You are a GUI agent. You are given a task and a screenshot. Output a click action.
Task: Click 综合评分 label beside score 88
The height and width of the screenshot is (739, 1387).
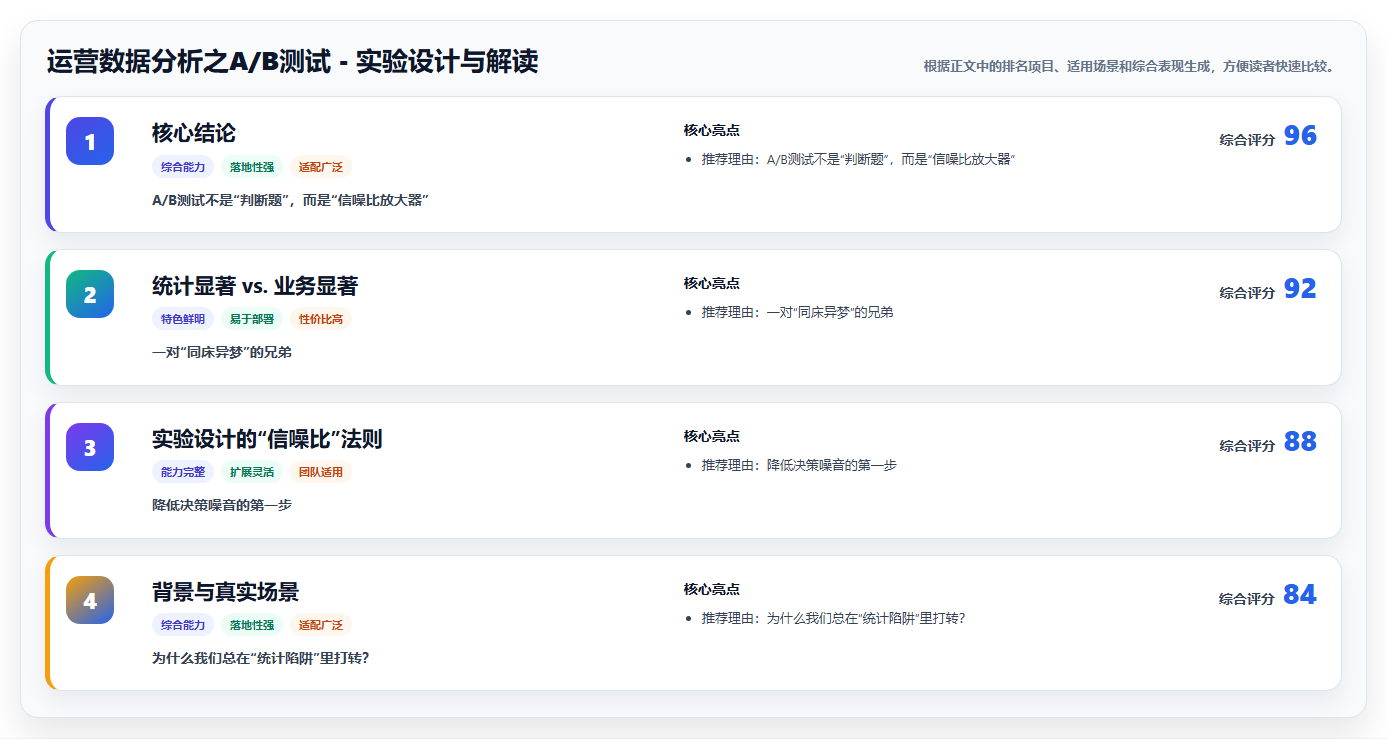click(x=1247, y=447)
